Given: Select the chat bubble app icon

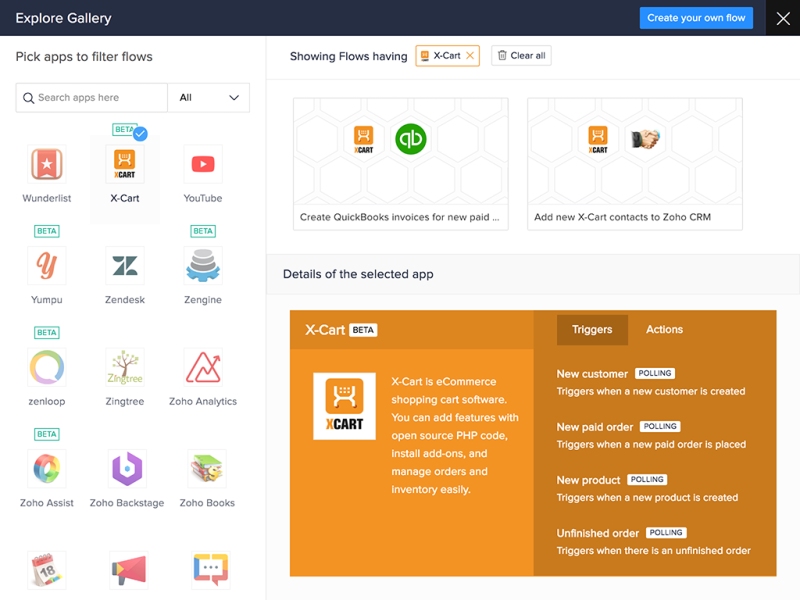Looking at the screenshot, I should point(211,570).
